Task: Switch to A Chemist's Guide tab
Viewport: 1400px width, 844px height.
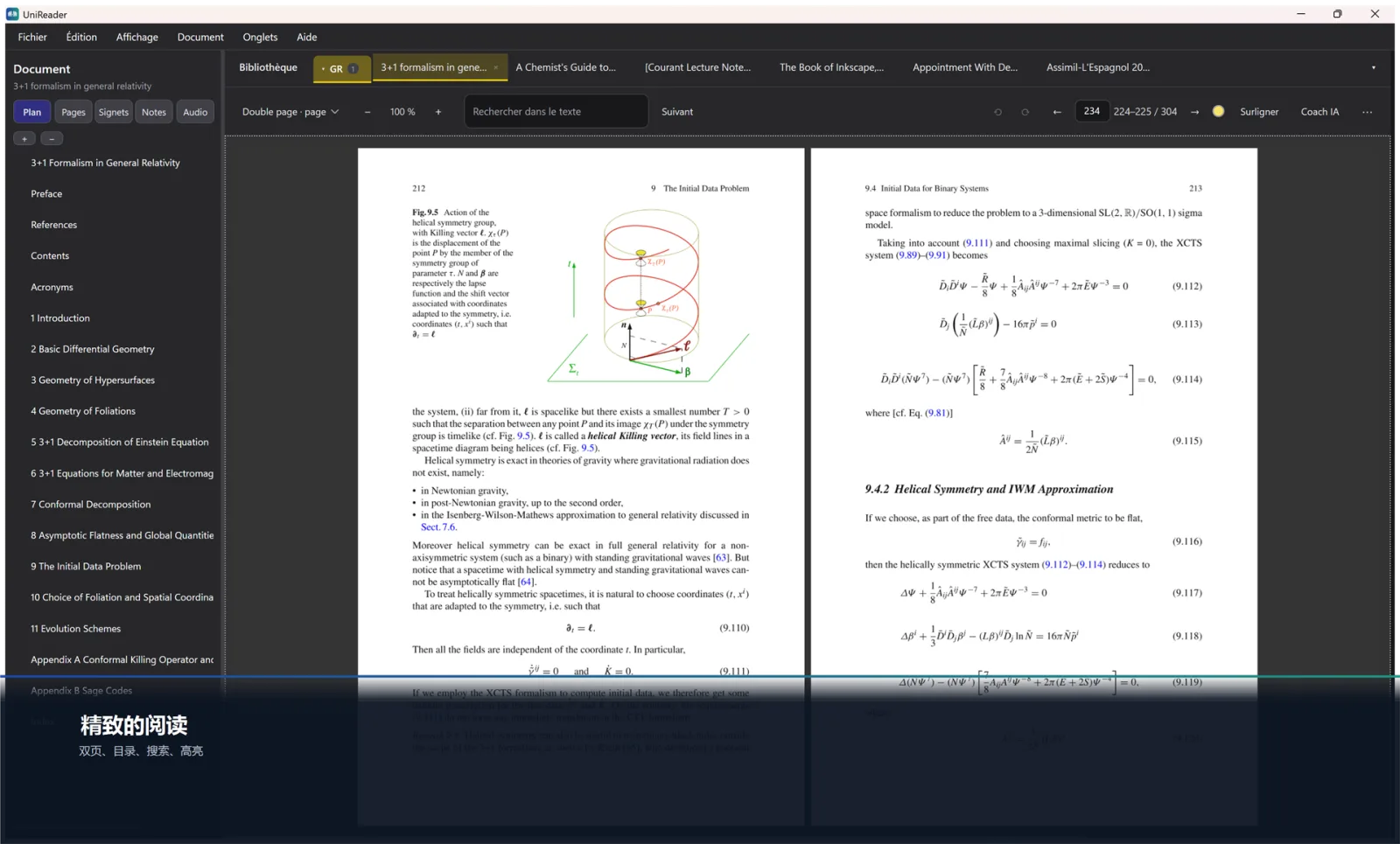Action: [566, 67]
